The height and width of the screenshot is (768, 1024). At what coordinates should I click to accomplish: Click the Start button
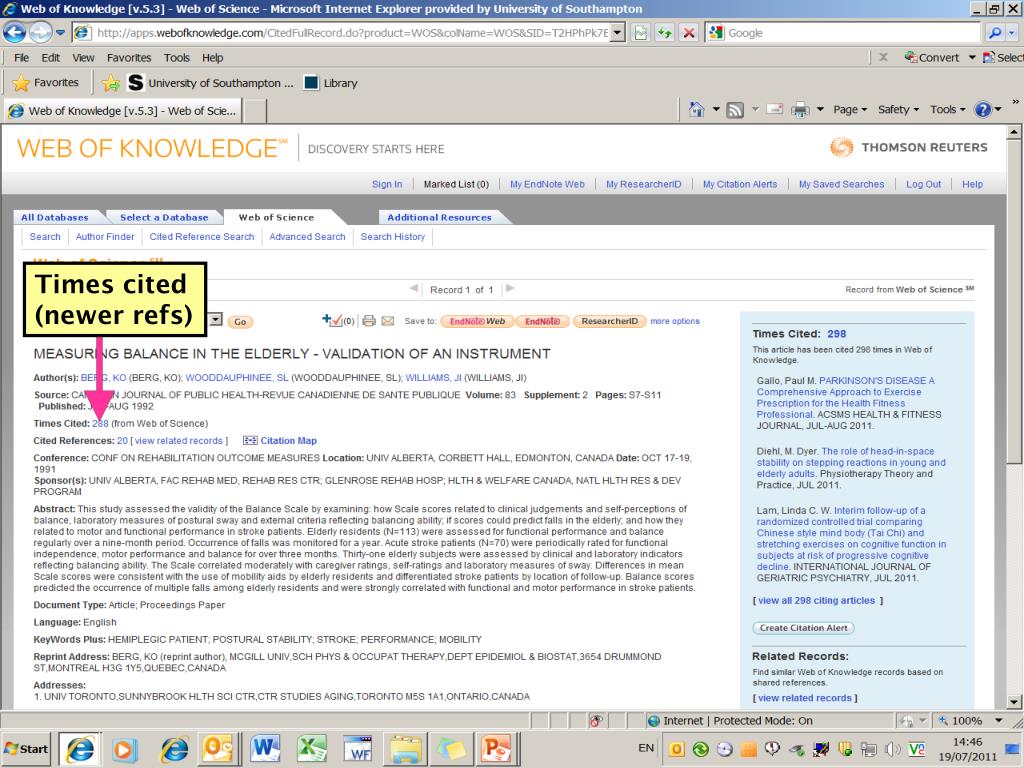click(x=26, y=748)
